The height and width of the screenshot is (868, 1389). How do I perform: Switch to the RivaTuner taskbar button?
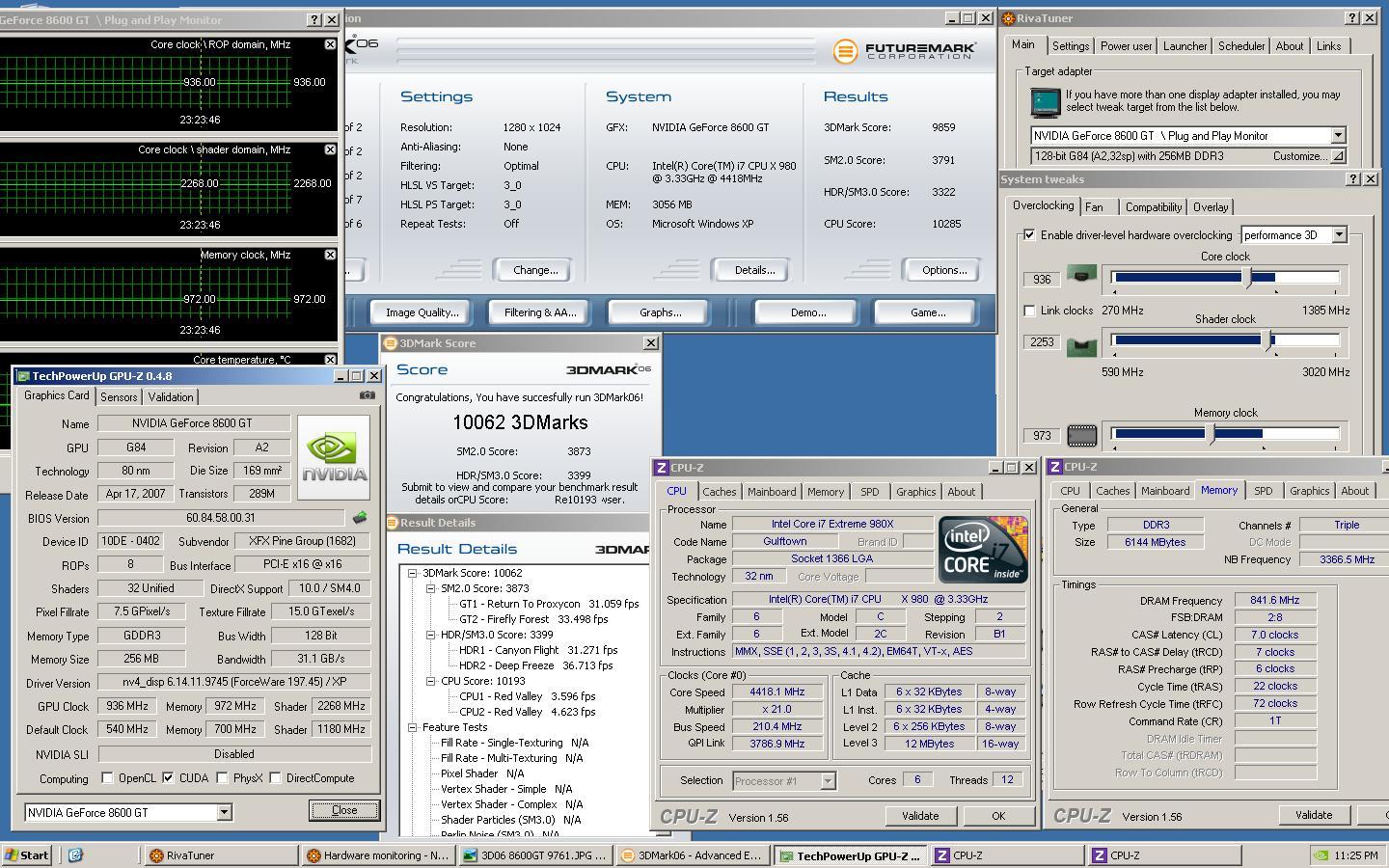[x=221, y=854]
